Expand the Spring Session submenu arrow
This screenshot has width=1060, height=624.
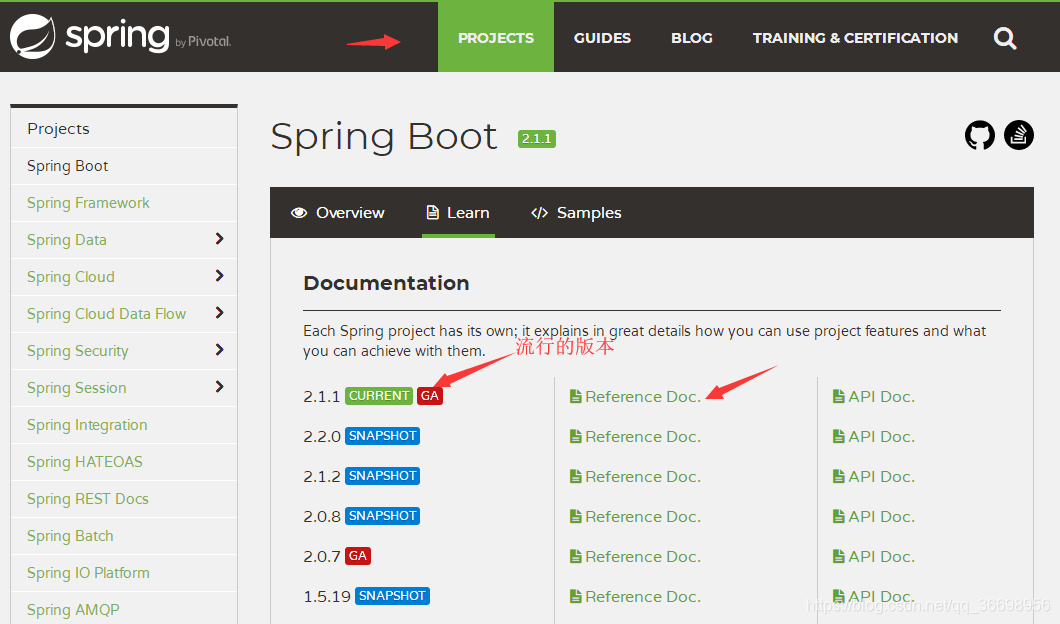(x=219, y=387)
